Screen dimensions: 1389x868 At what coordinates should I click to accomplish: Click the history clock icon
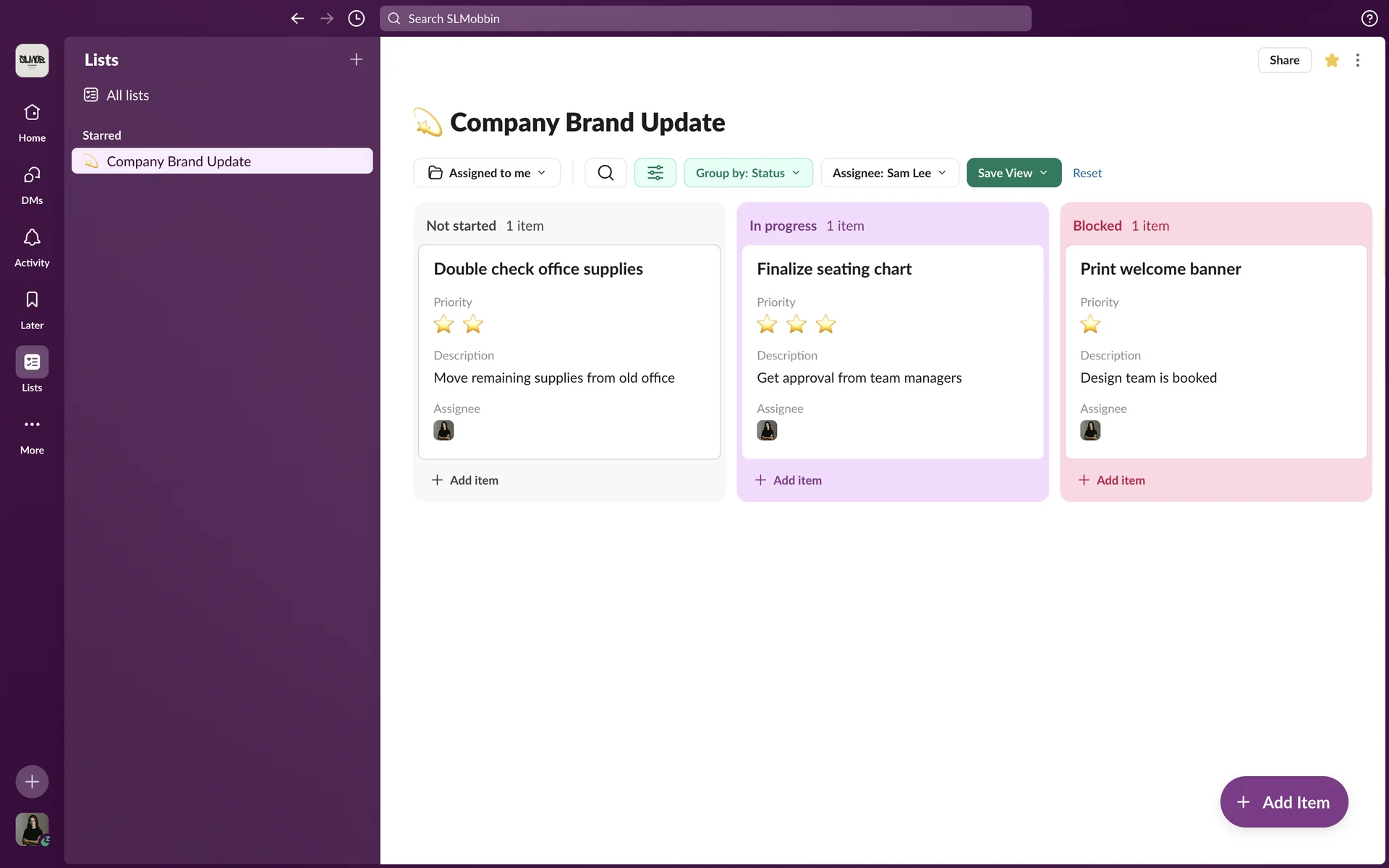[x=356, y=19]
